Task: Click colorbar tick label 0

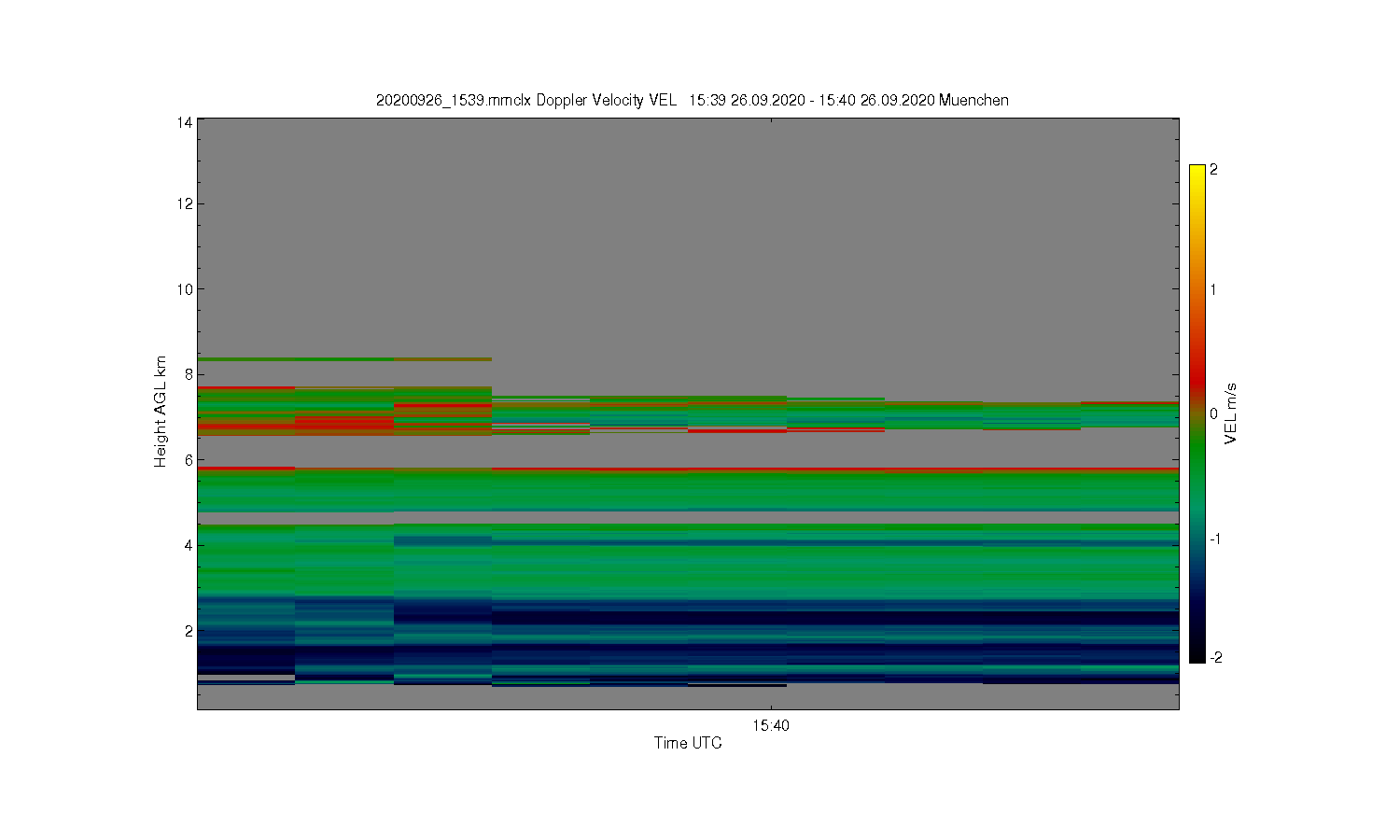Action: click(x=1213, y=413)
